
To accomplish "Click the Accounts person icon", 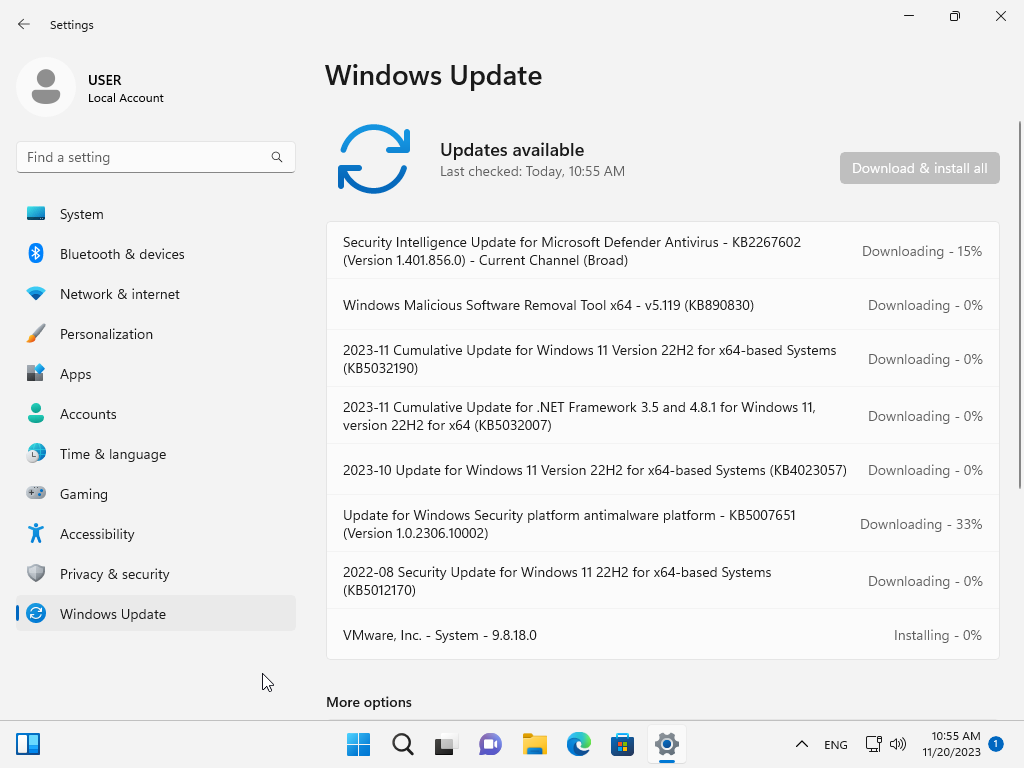I will click(36, 413).
